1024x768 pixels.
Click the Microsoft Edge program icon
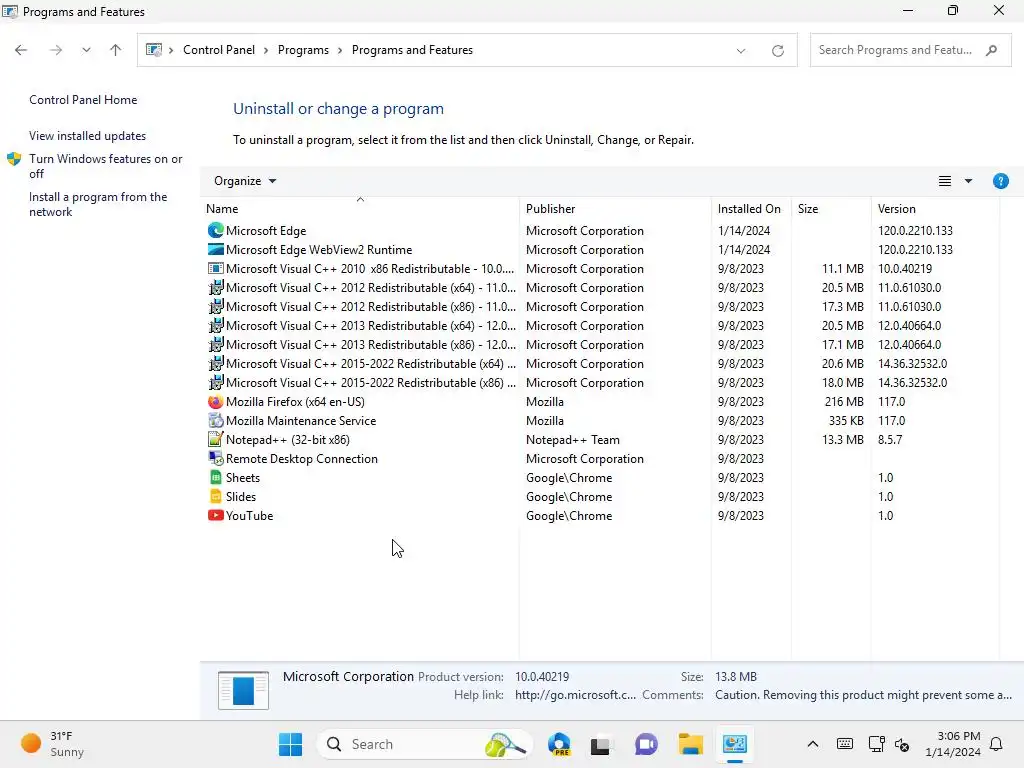click(216, 231)
